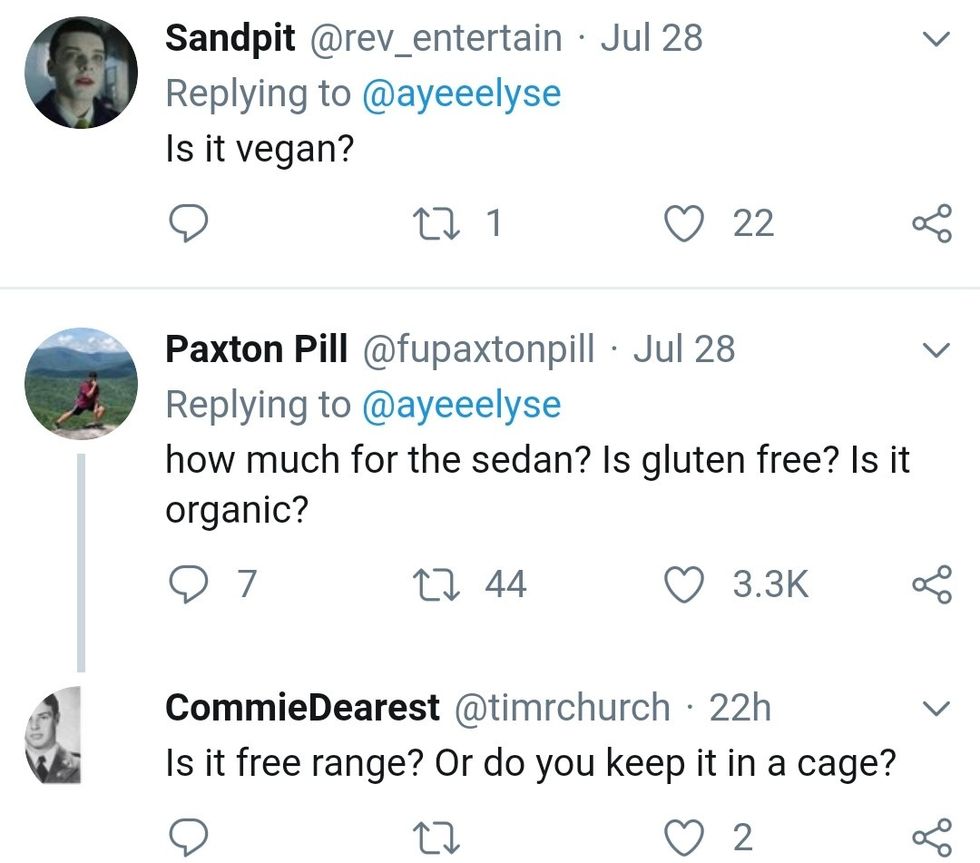Screen dimensions: 980x863
Task: Open @ayeeelyse link in Sandpit's reply
Action: click(x=460, y=94)
